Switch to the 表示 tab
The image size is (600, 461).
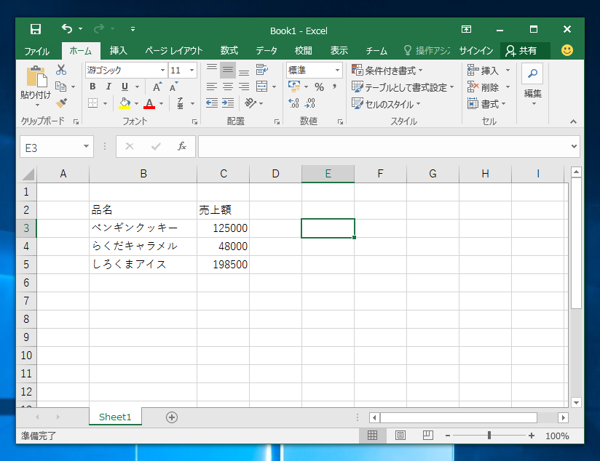click(x=339, y=51)
